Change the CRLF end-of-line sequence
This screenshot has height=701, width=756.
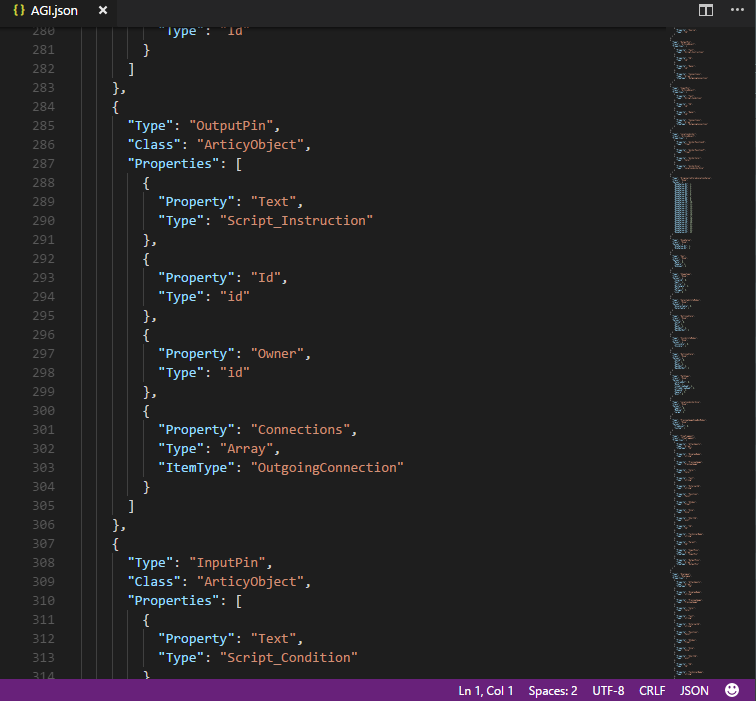[652, 690]
